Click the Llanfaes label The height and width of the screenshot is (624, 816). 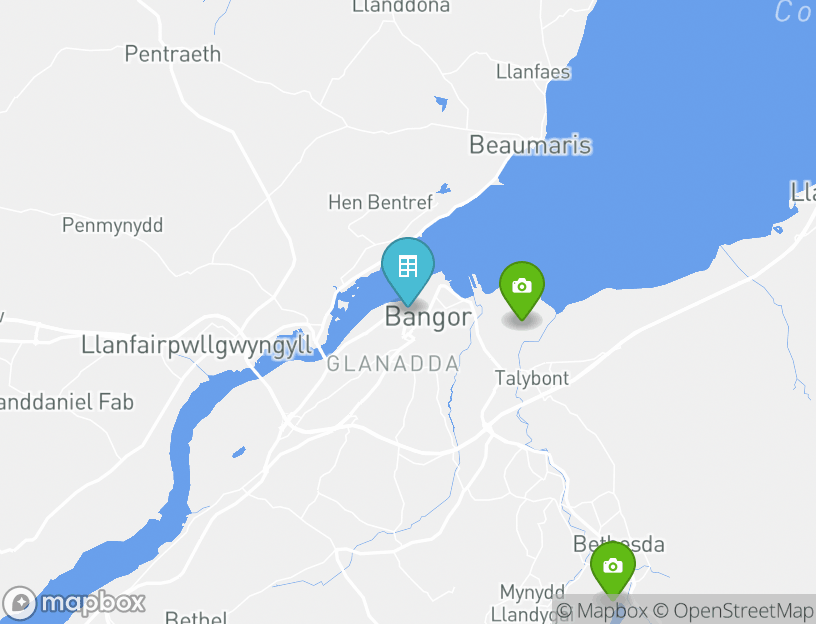point(533,72)
